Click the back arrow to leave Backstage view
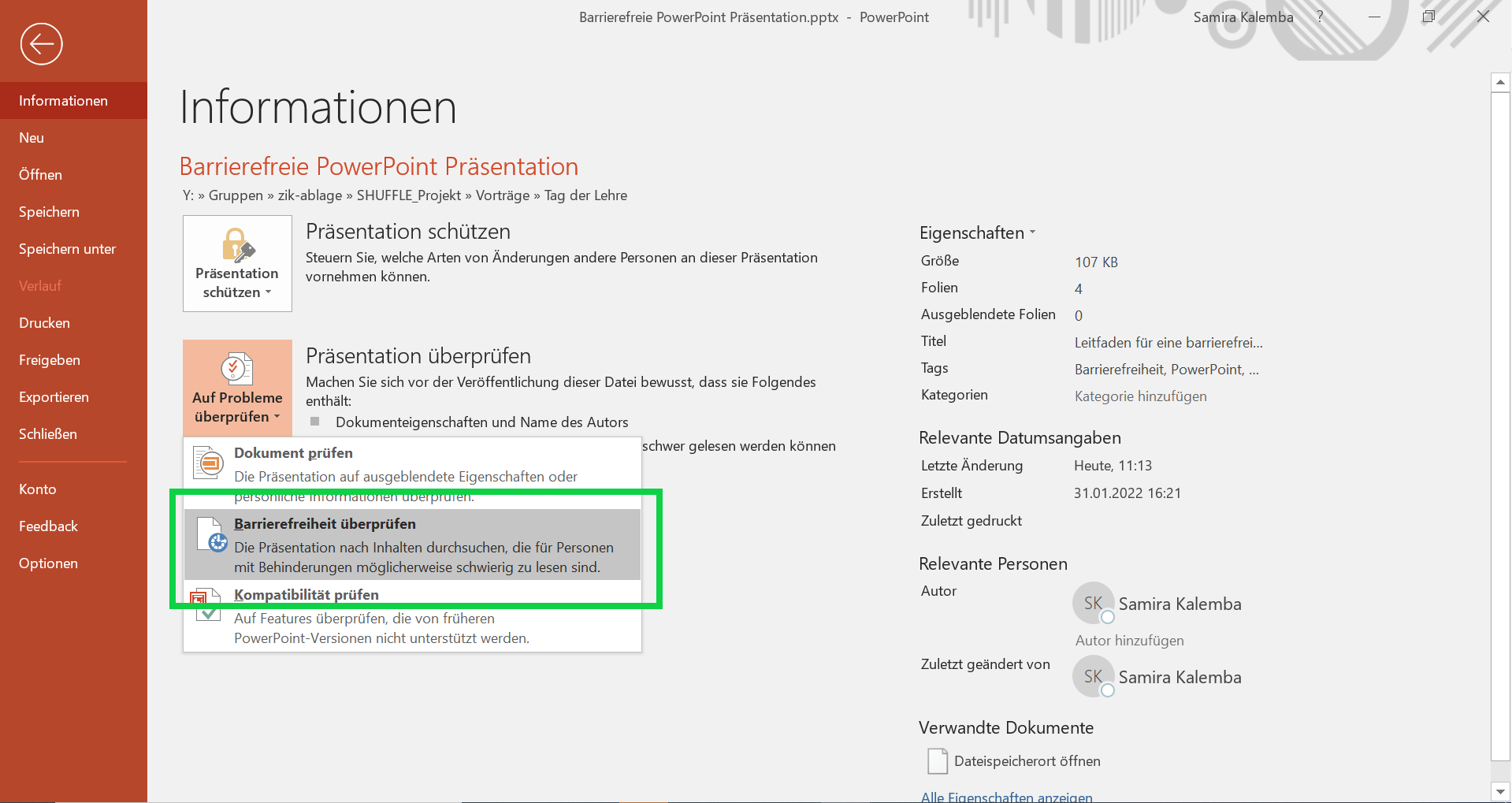 pos(41,44)
